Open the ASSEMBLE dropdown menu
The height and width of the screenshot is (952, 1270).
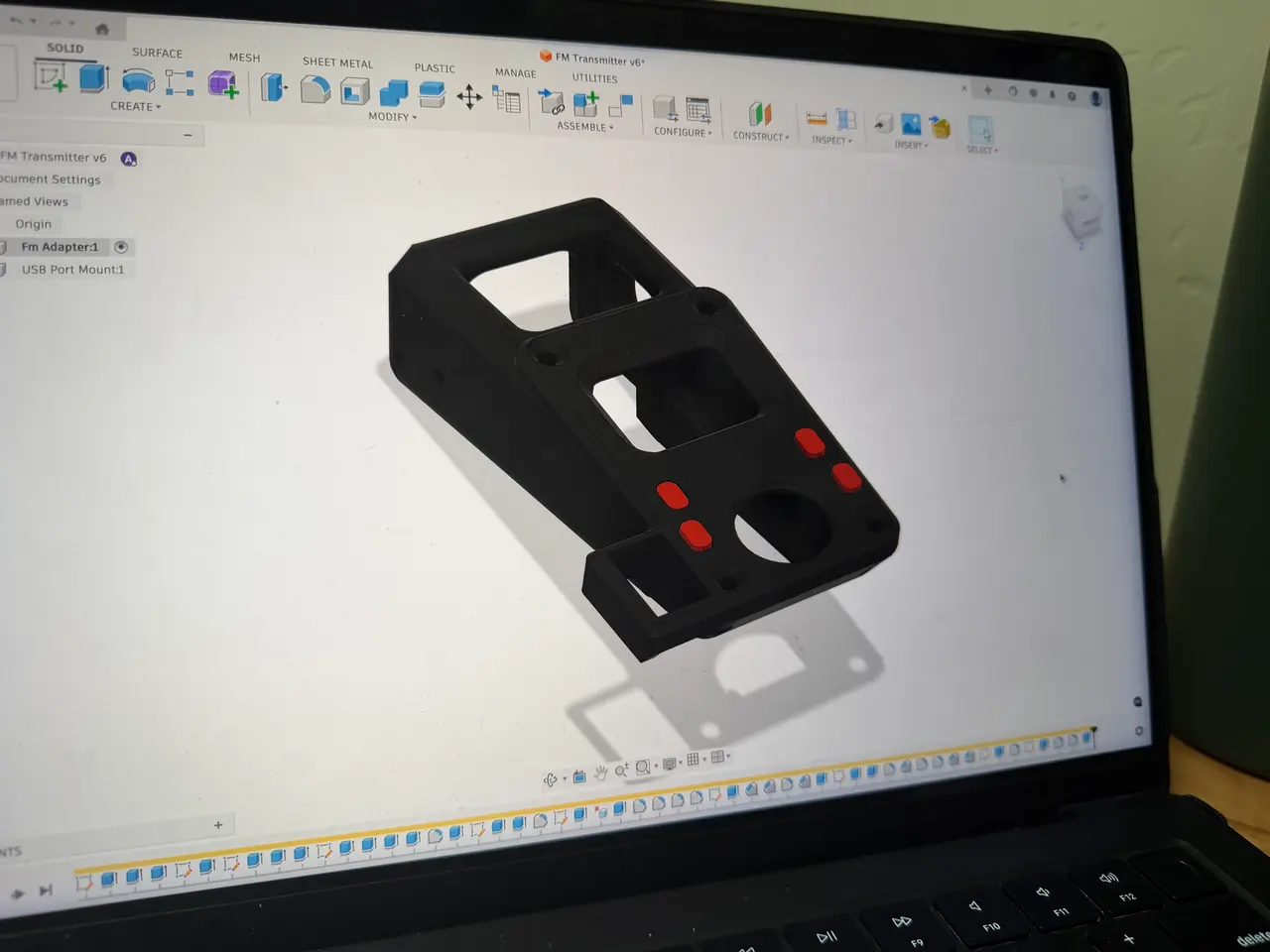(x=585, y=127)
